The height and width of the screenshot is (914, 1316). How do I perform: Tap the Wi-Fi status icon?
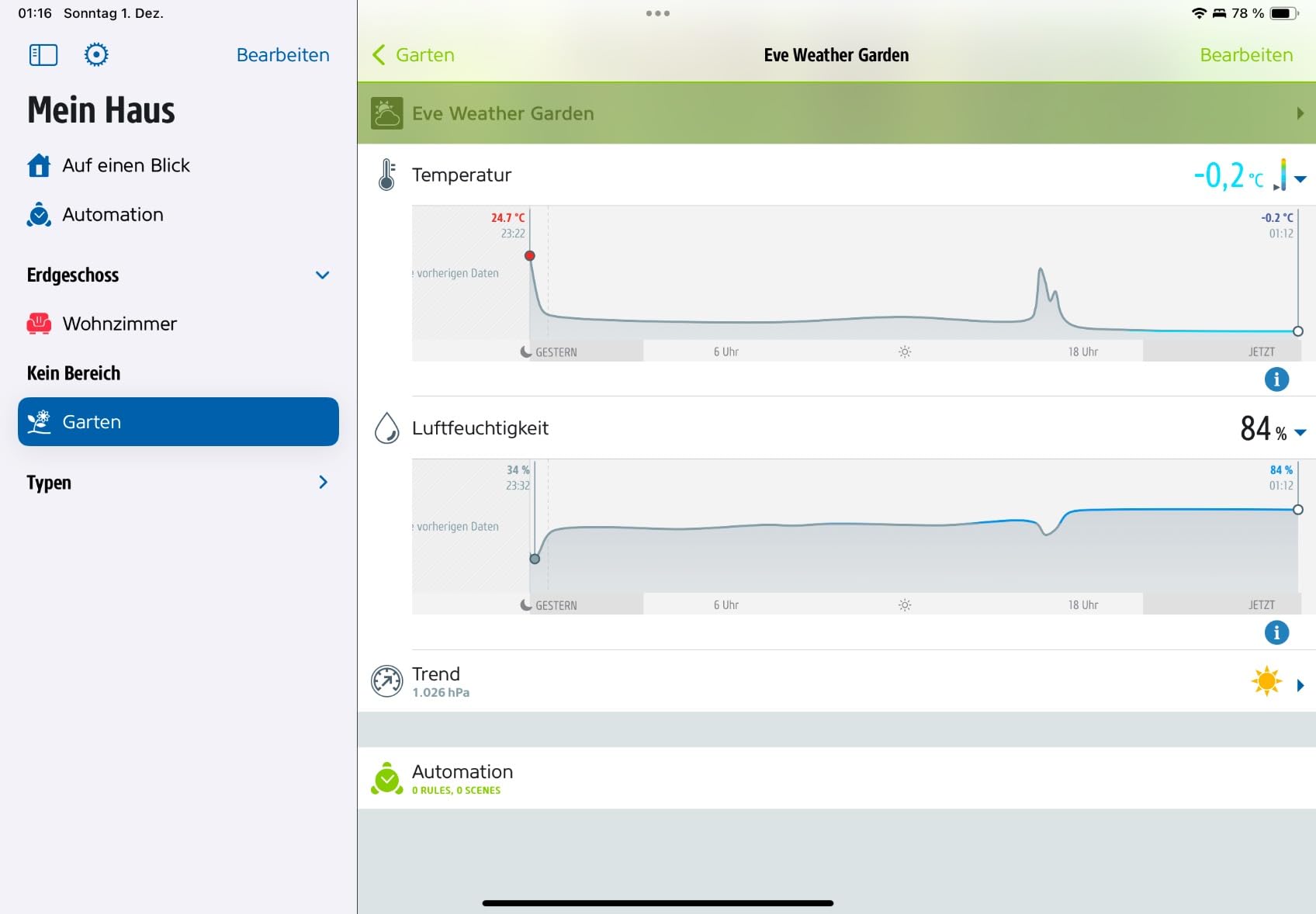pos(1199,13)
